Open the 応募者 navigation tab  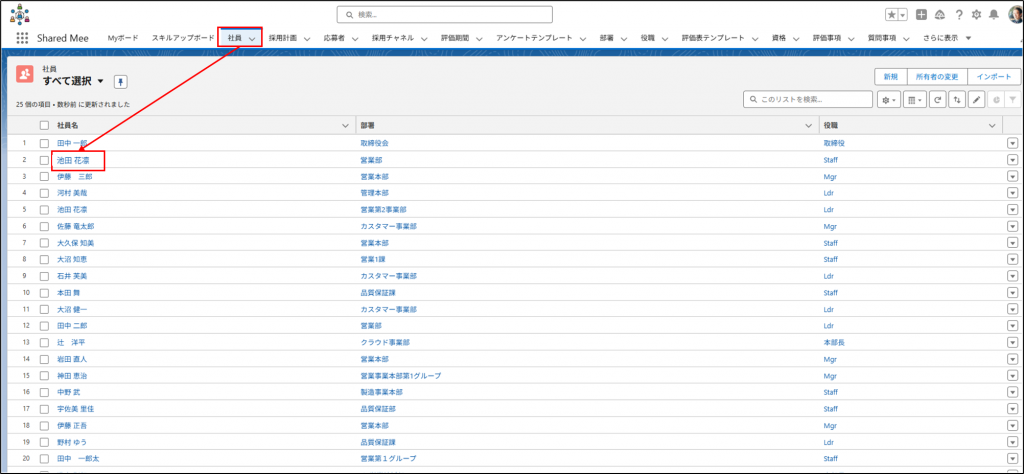point(334,38)
